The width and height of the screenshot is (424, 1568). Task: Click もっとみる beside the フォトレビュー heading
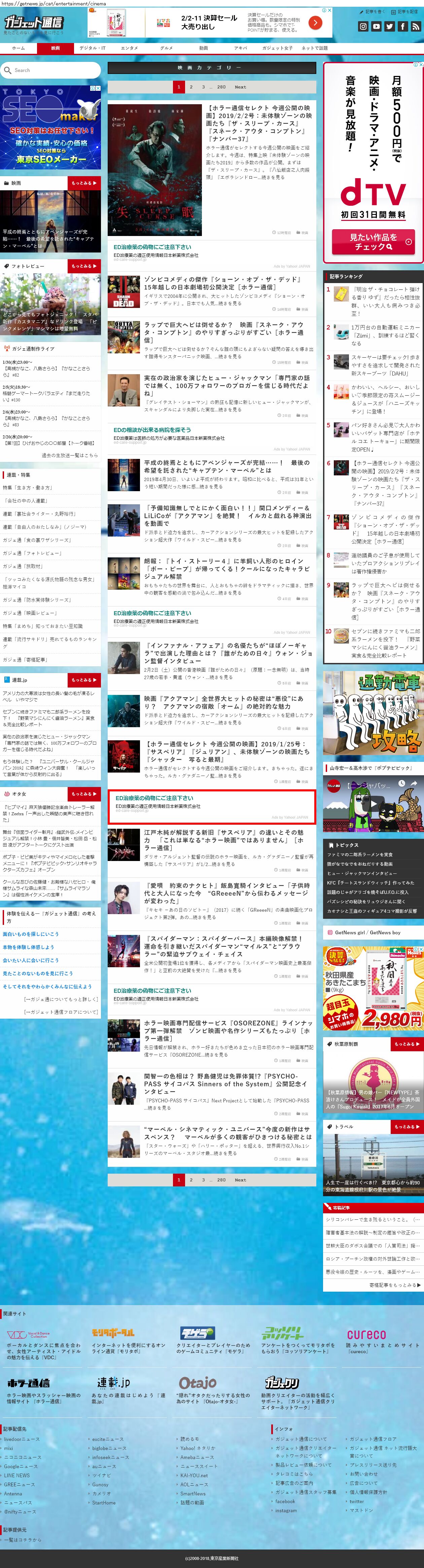click(84, 266)
